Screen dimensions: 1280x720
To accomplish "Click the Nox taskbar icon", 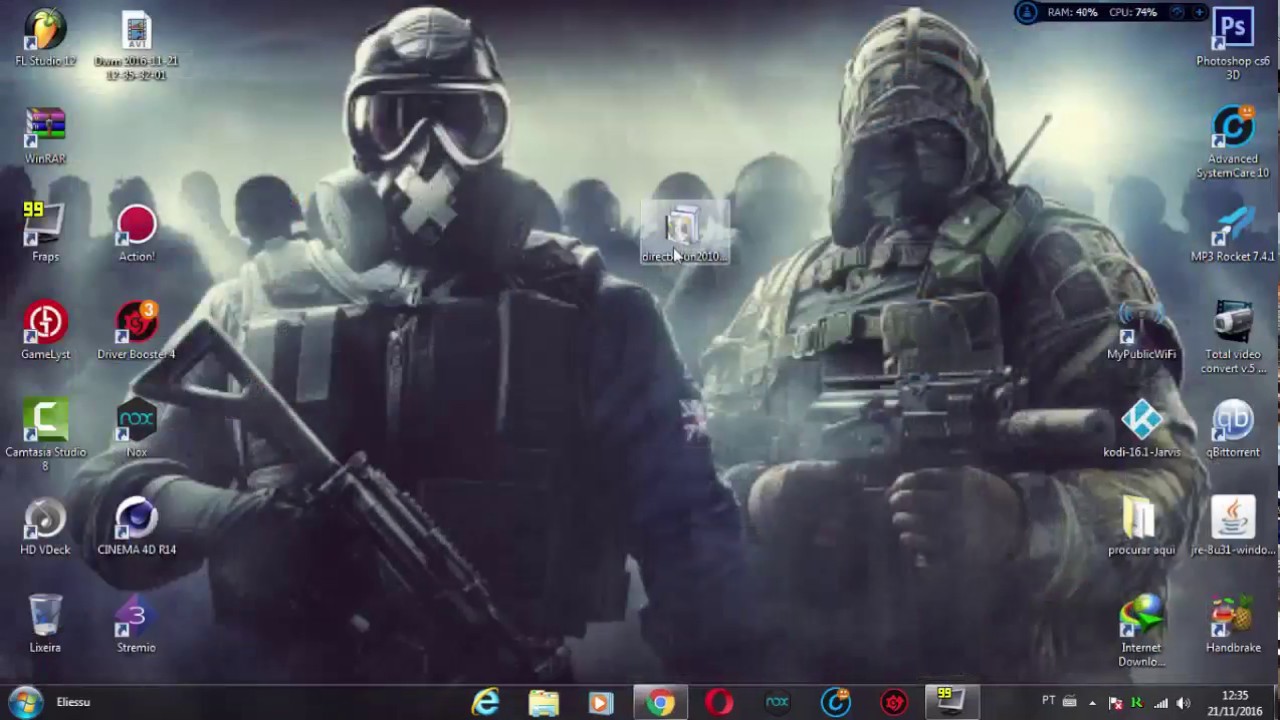I will (777, 702).
